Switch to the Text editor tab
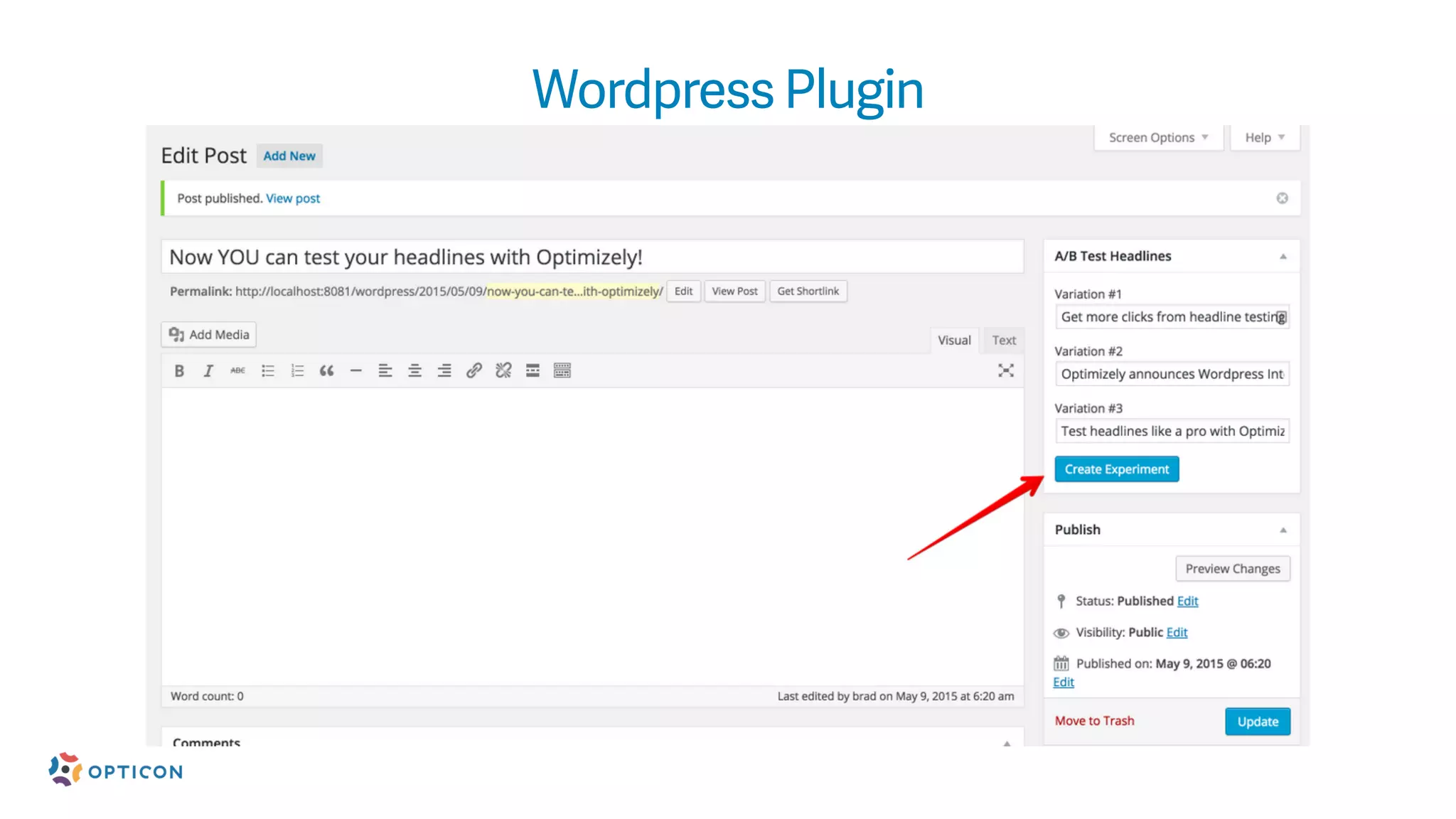Viewport: 1456px width, 819px height. (x=1004, y=341)
